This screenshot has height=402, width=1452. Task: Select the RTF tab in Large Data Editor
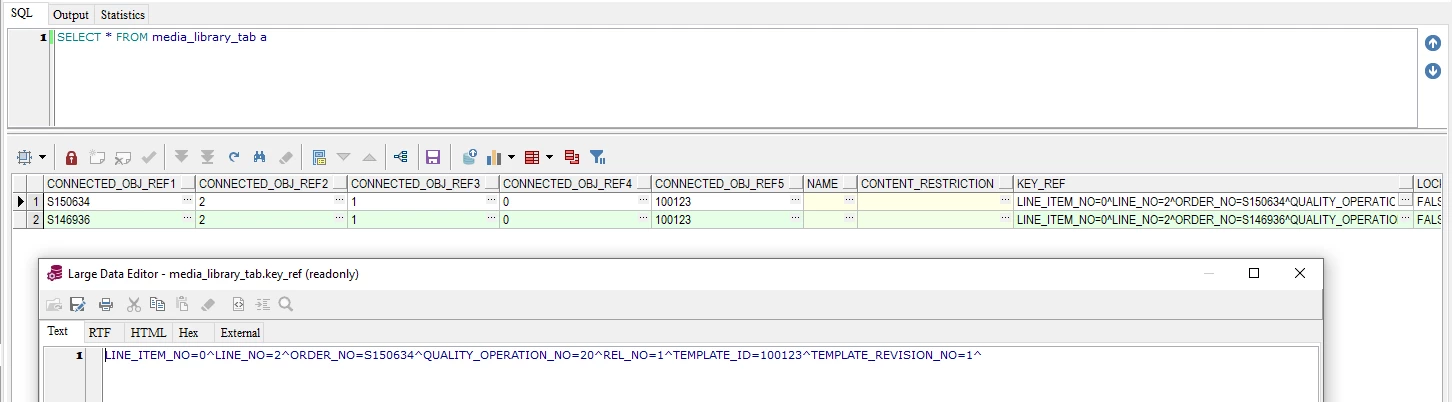[x=100, y=332]
